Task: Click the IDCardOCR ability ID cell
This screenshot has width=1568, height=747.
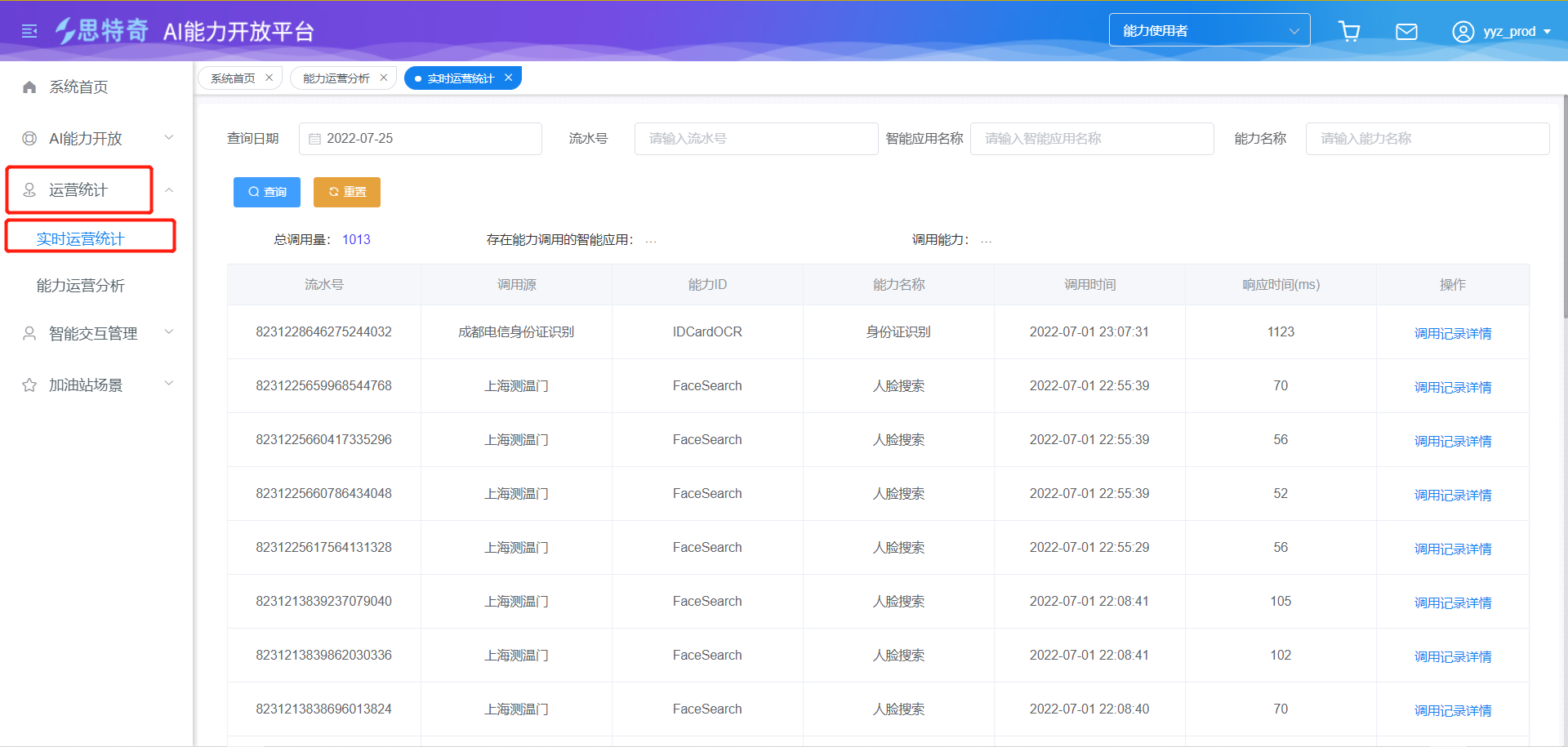Action: click(707, 331)
